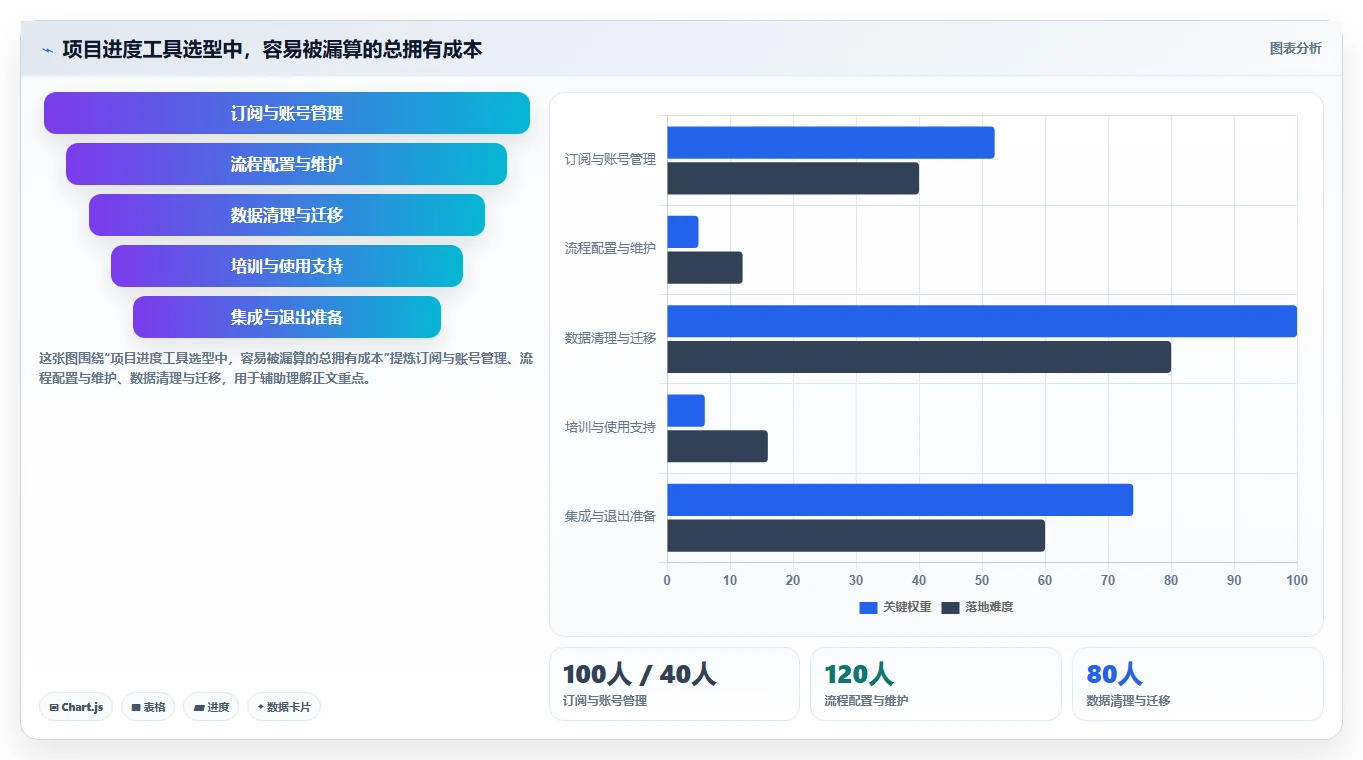Viewport: 1363px width, 760px height.
Task: Click dark bar for 流程配置与维护
Action: tap(705, 268)
